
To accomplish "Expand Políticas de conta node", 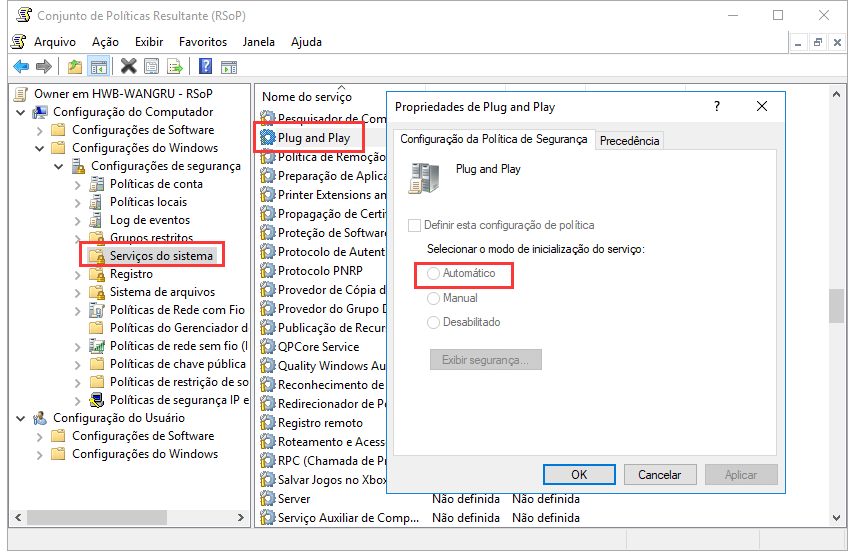I will pyautogui.click(x=77, y=184).
